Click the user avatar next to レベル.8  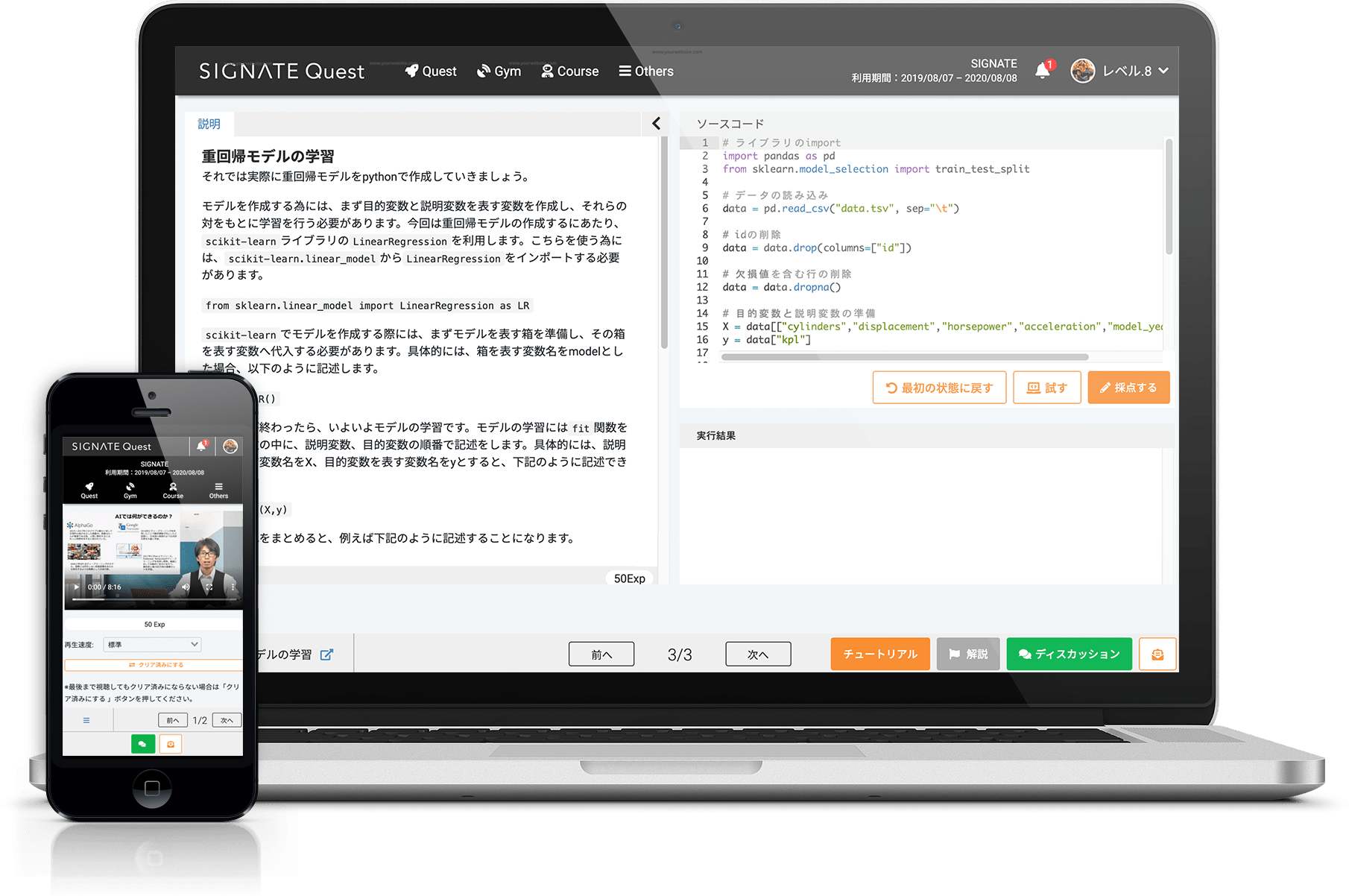1082,71
